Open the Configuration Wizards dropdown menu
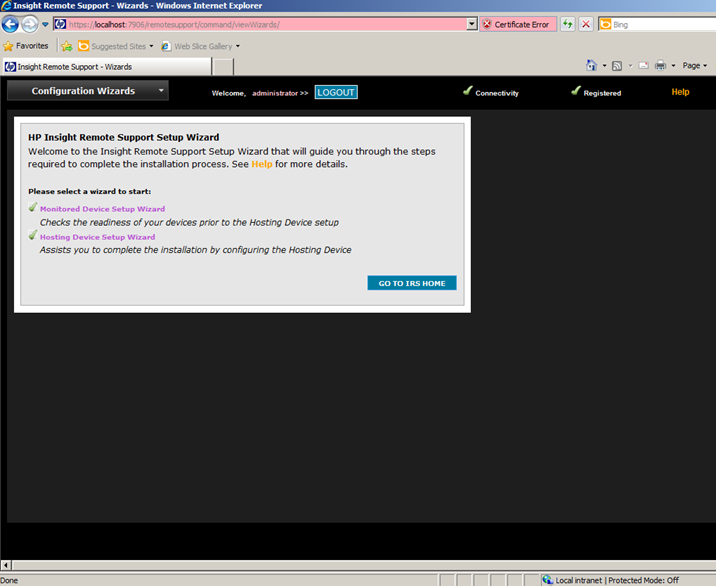716x586 pixels. [x=88, y=90]
